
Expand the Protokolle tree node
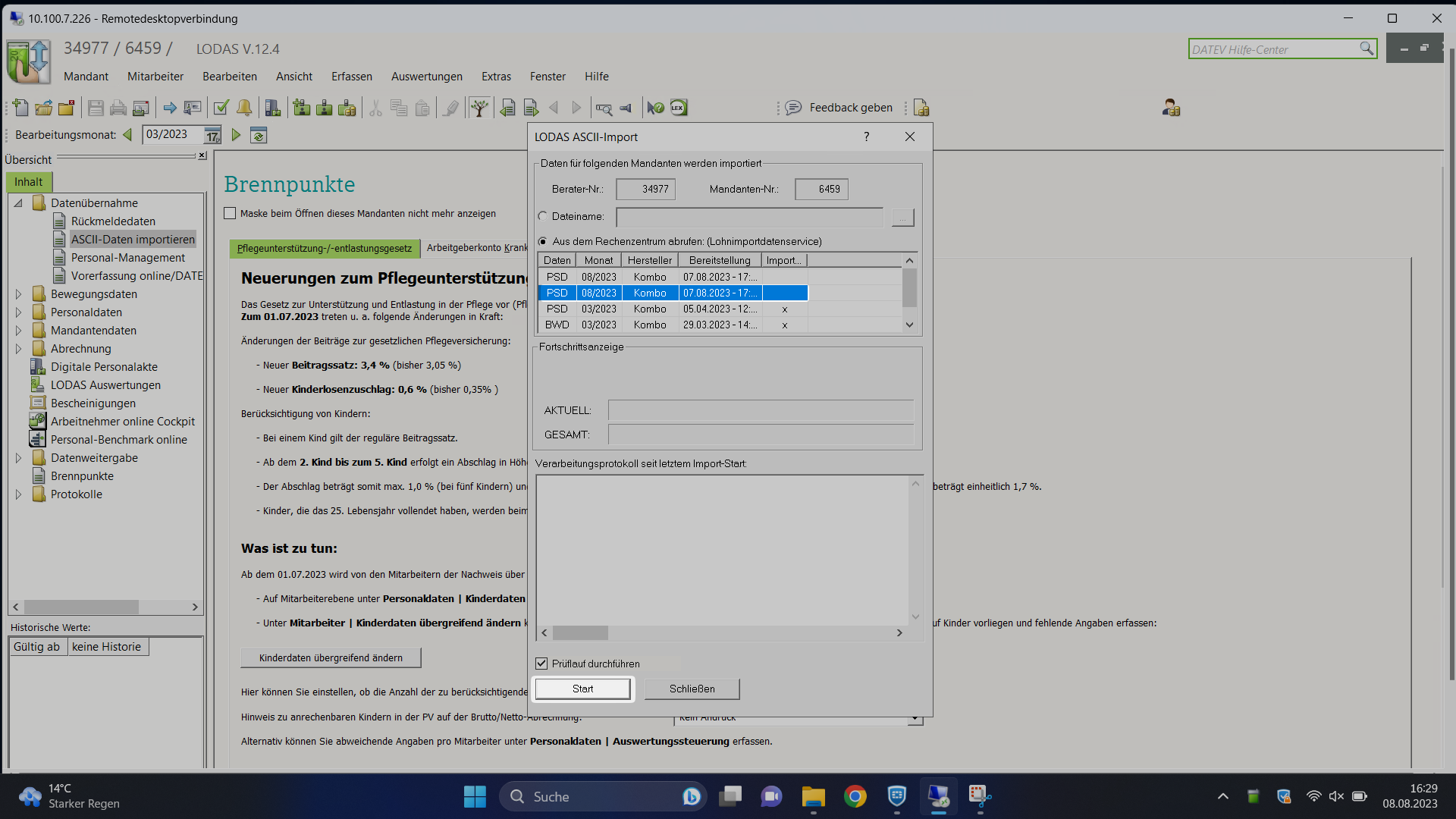click(19, 494)
